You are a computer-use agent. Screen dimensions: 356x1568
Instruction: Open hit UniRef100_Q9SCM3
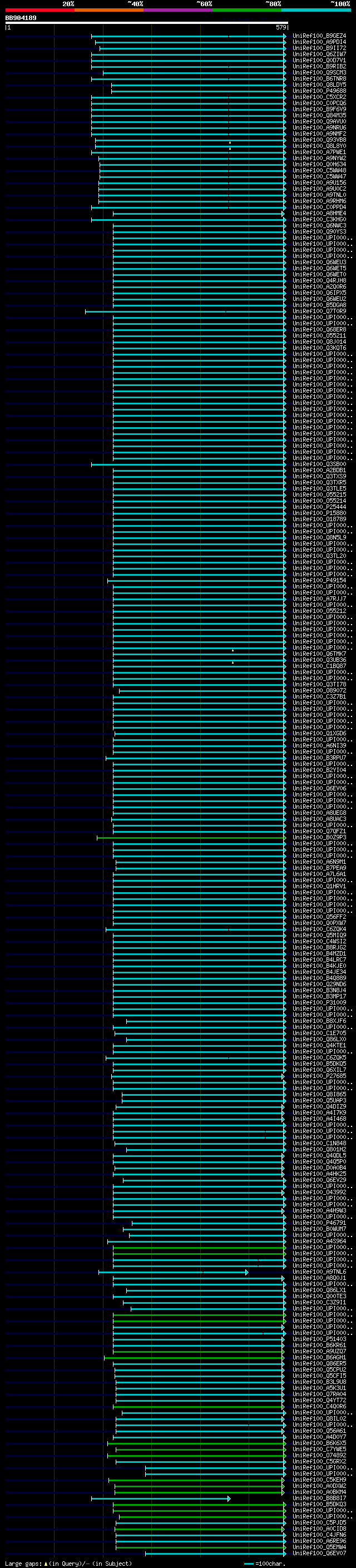(319, 72)
